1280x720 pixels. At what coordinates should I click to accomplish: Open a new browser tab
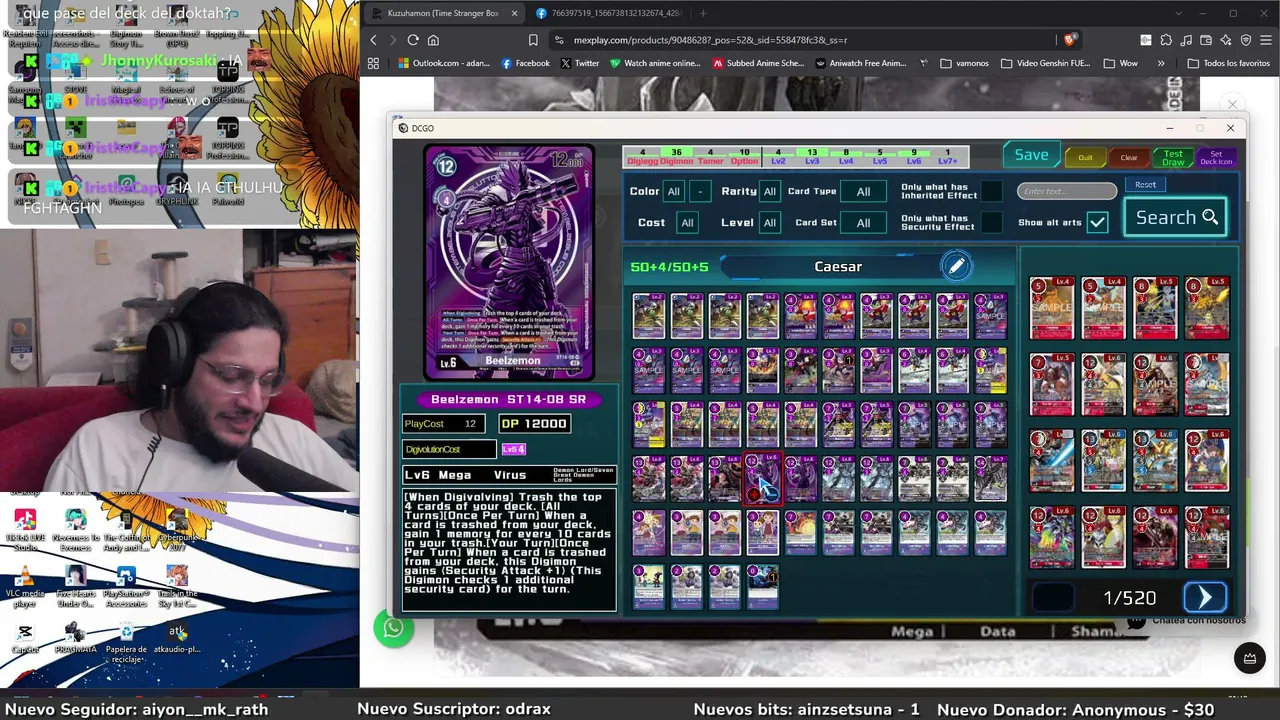[x=703, y=13]
